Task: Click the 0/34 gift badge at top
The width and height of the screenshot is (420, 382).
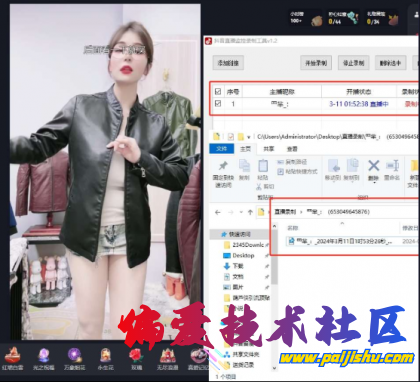Action: pos(382,18)
